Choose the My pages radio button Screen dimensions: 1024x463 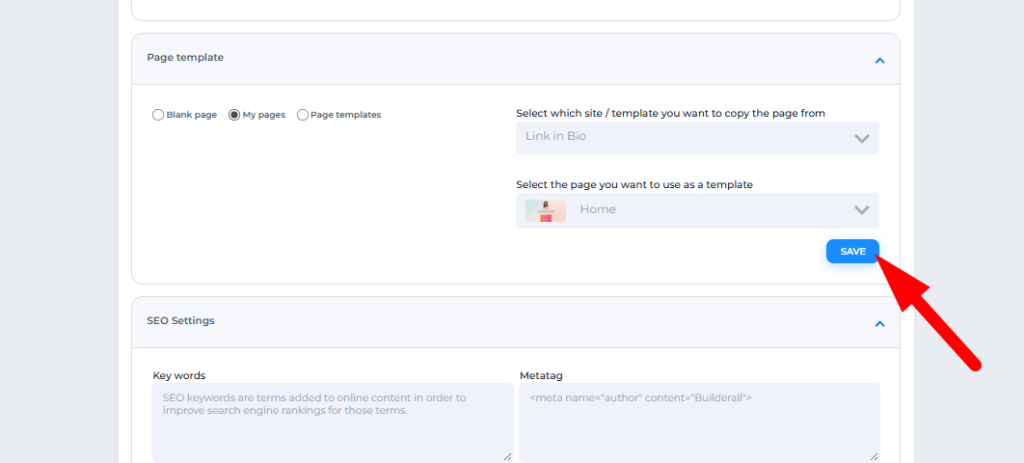(x=235, y=115)
